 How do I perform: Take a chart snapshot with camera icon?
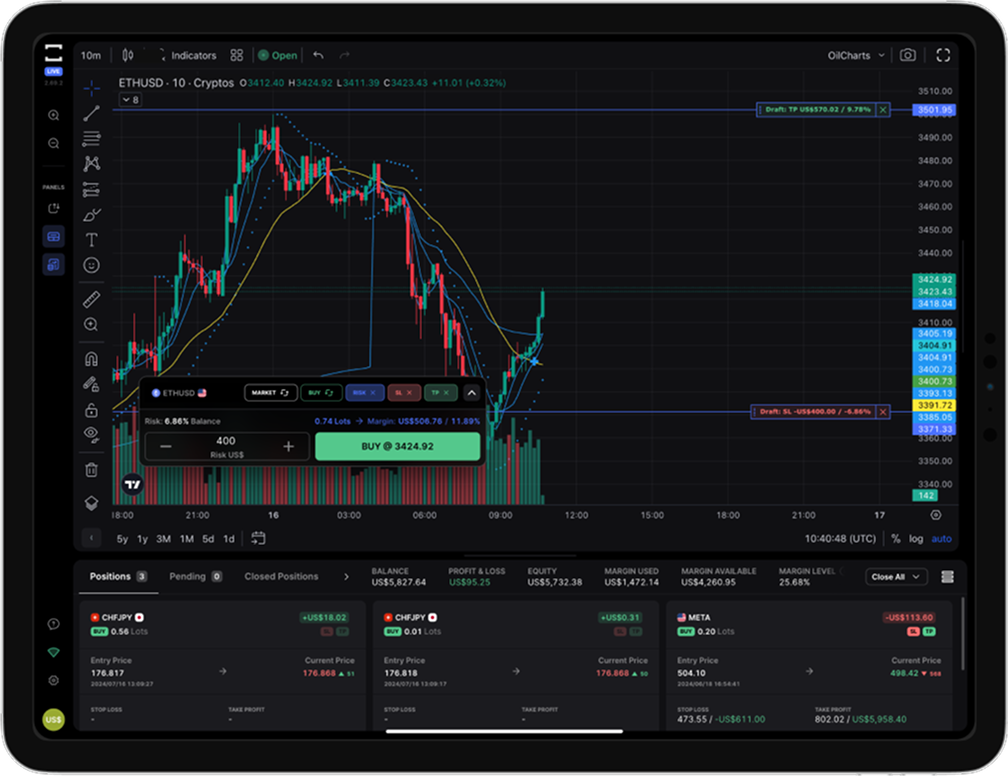coord(907,56)
